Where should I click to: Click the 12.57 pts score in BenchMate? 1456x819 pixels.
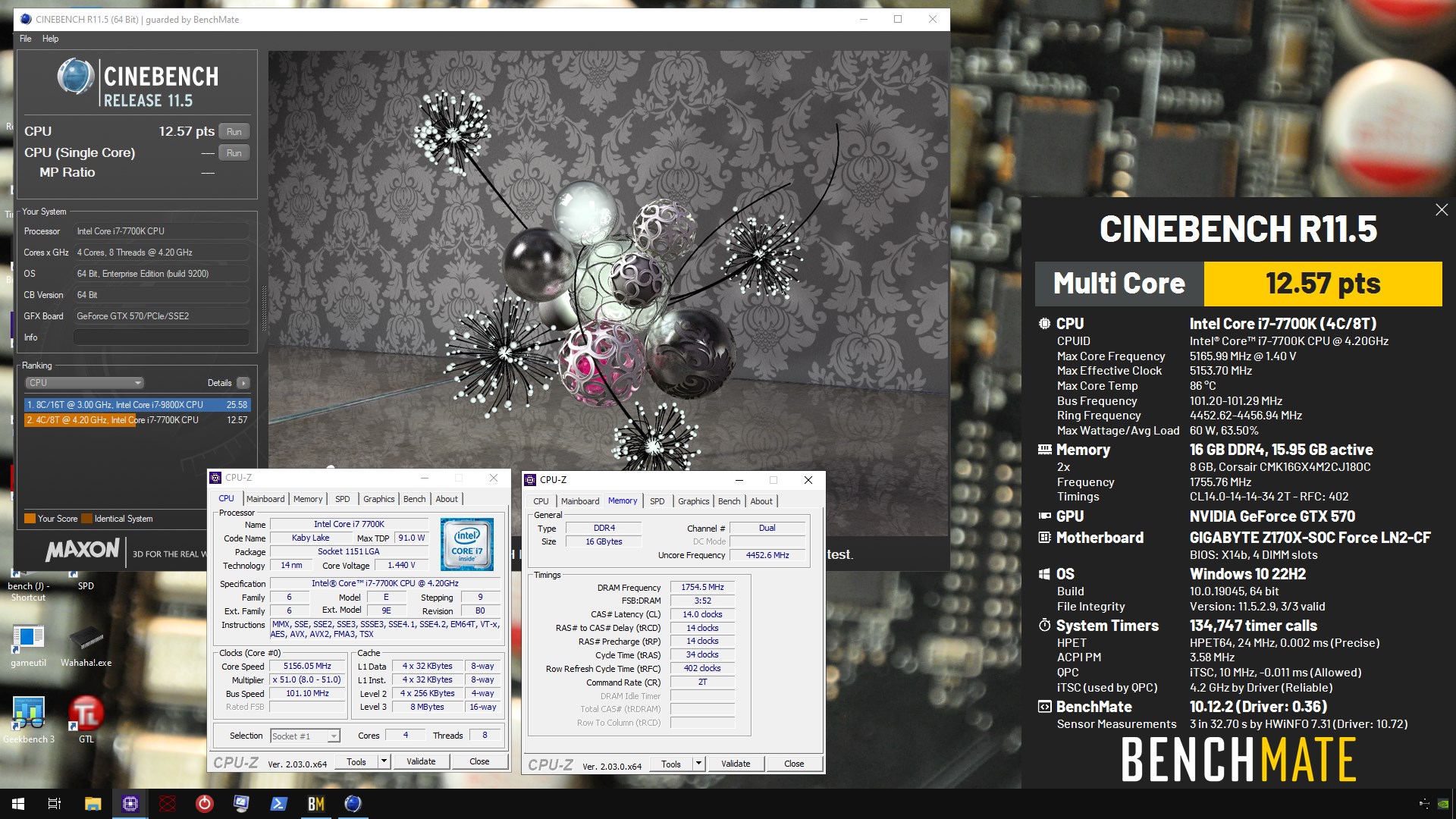(x=1323, y=284)
